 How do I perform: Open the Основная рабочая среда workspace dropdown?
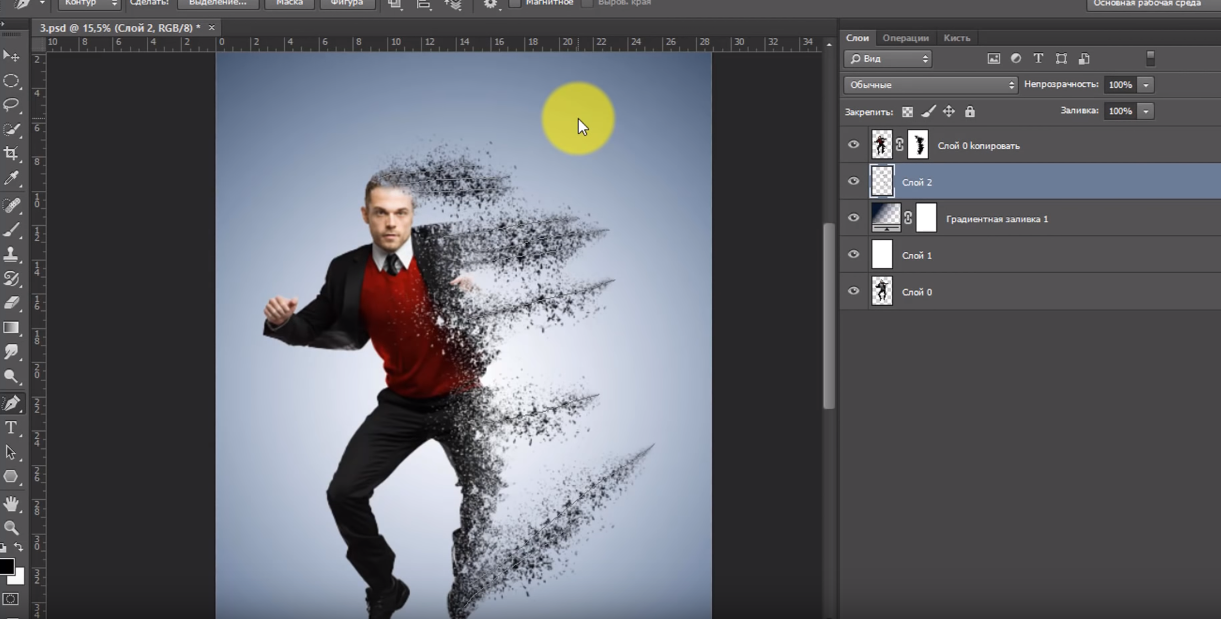pos(1153,4)
